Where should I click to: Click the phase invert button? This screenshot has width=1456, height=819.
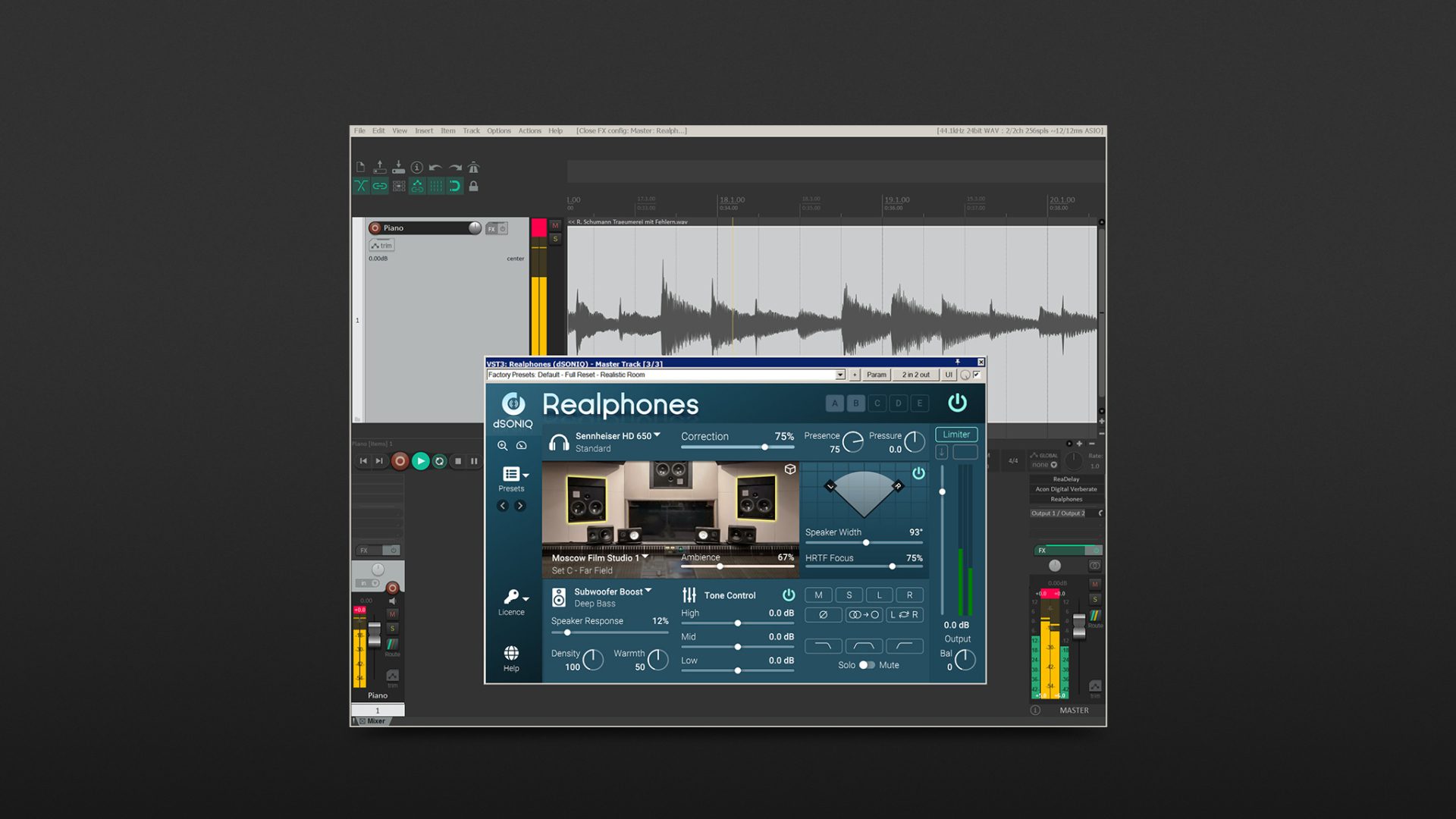pyautogui.click(x=823, y=615)
